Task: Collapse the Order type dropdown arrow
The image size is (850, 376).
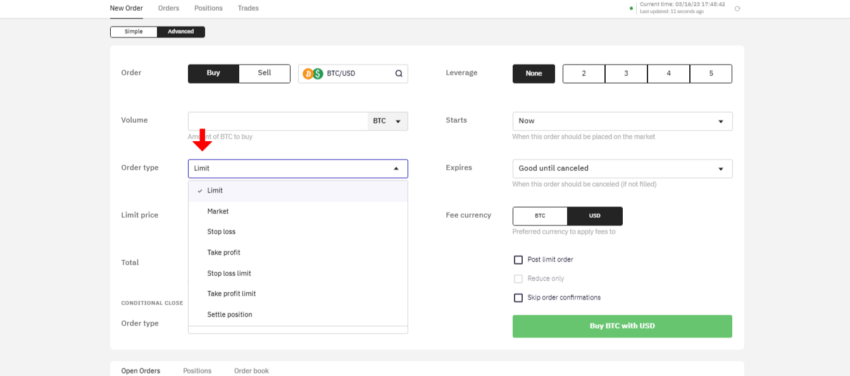Action: click(396, 168)
